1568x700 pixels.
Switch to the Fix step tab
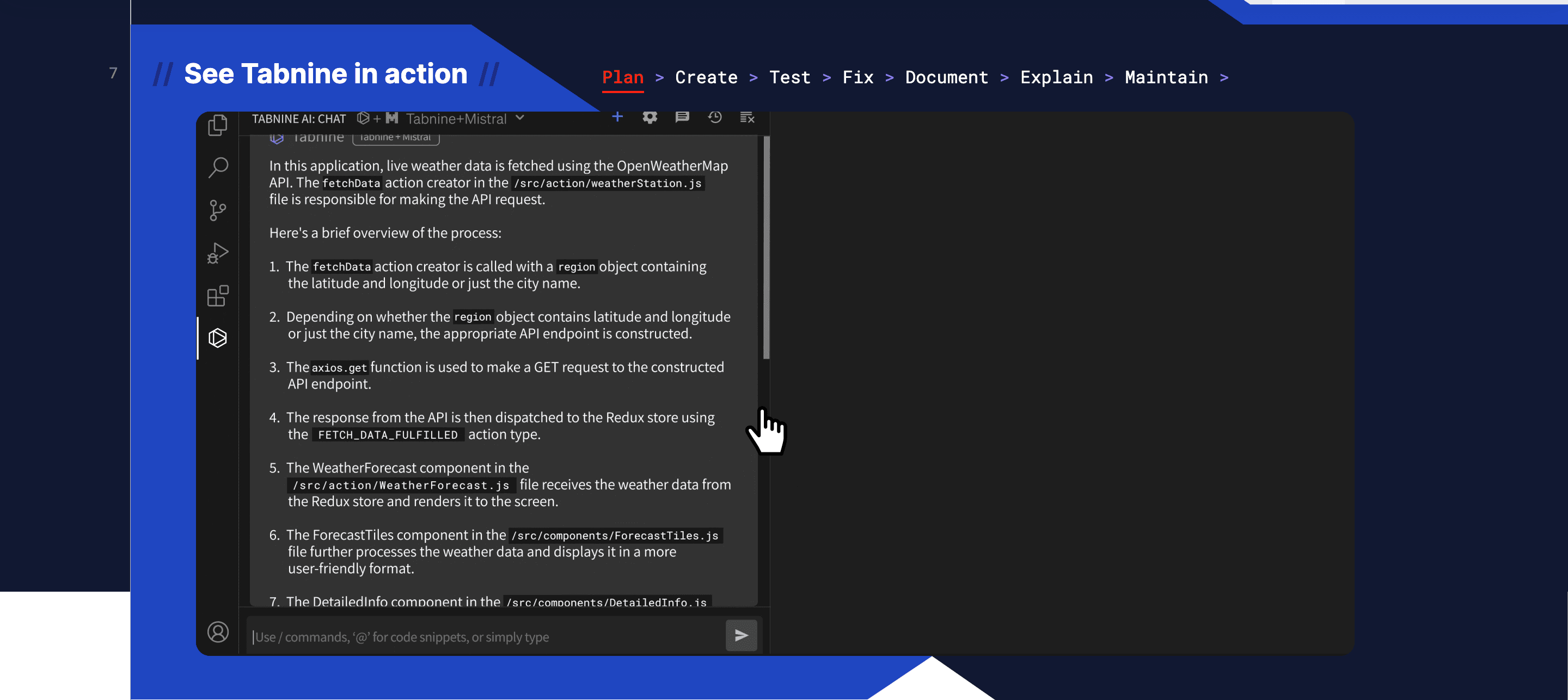857,77
